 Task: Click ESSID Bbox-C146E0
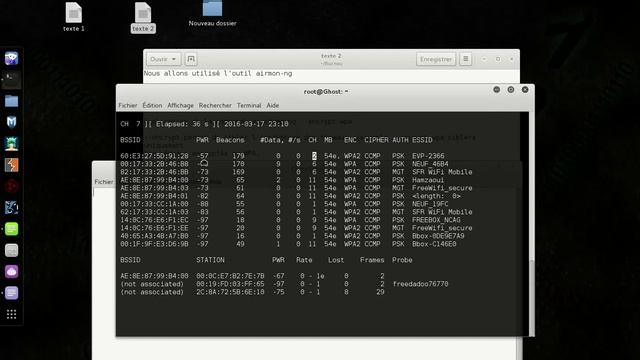(x=434, y=244)
